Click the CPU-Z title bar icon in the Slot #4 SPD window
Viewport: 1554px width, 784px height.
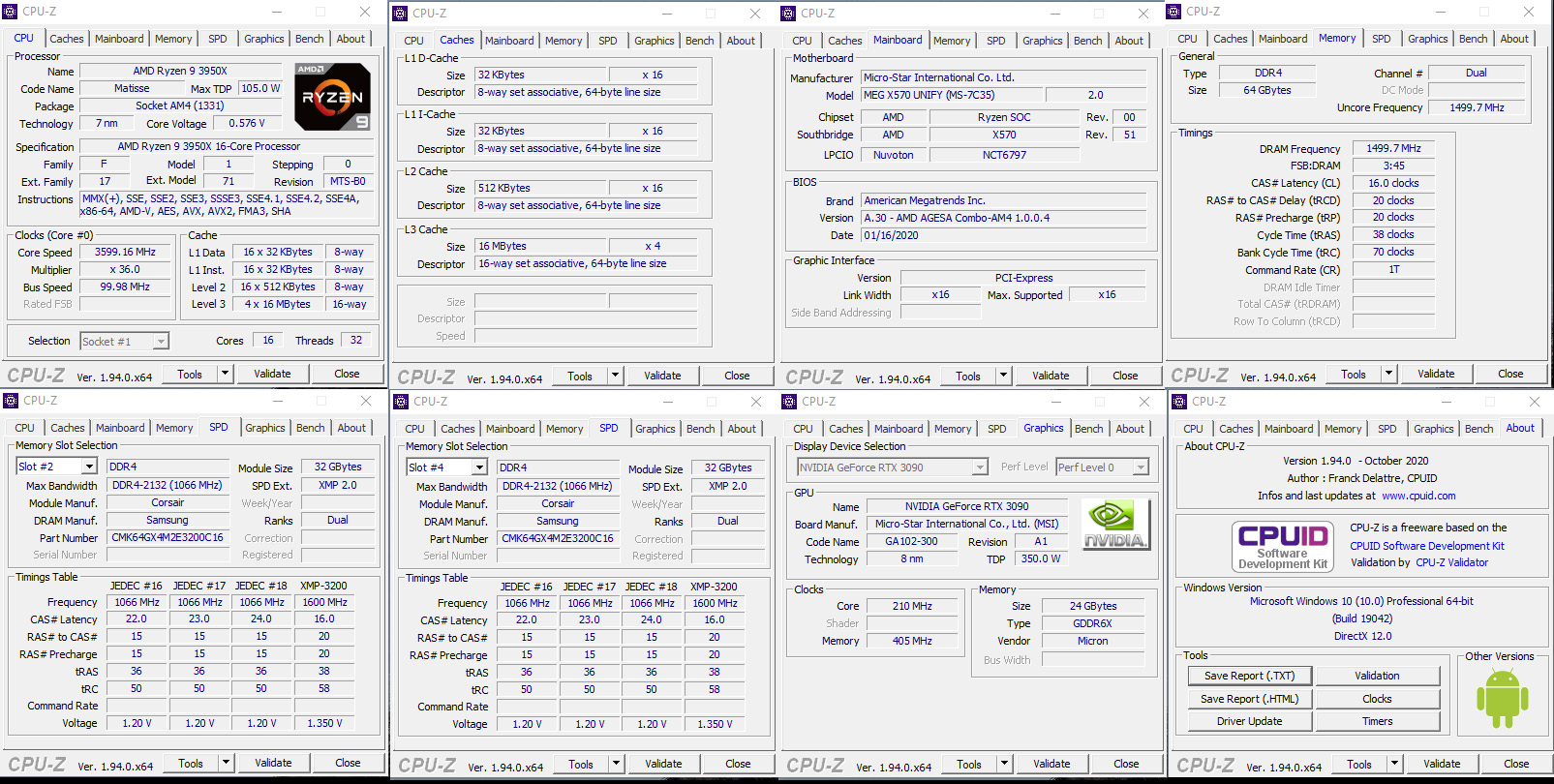401,401
